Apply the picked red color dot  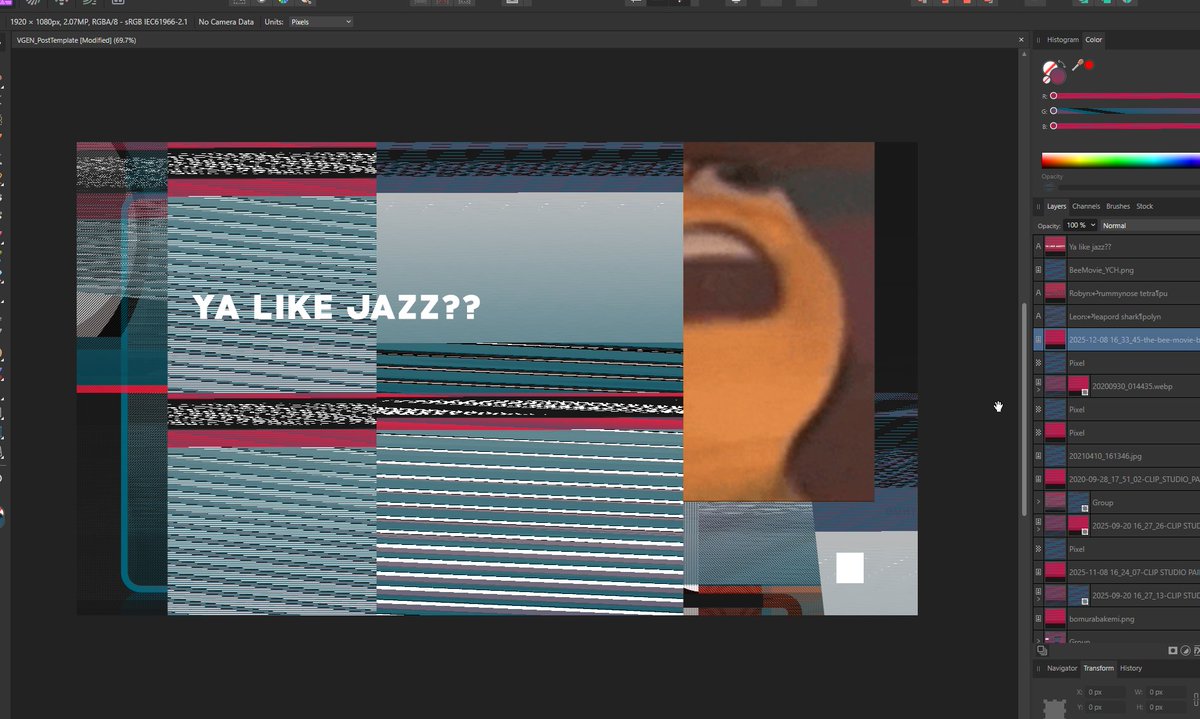1089,65
